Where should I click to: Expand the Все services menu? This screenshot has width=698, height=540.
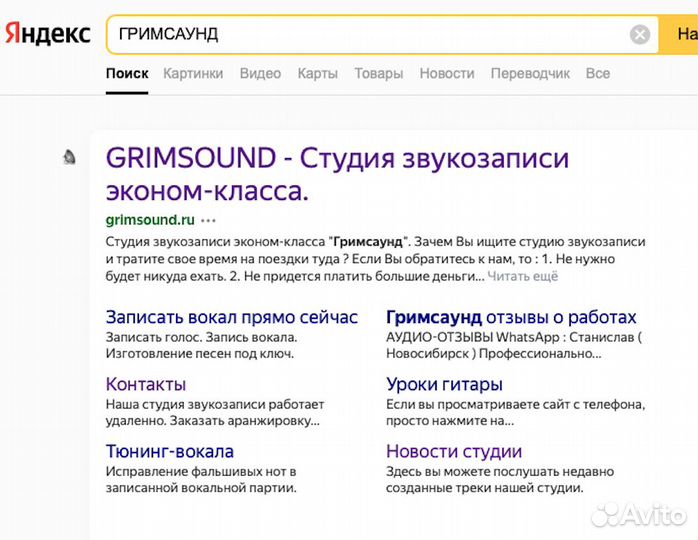pos(597,73)
